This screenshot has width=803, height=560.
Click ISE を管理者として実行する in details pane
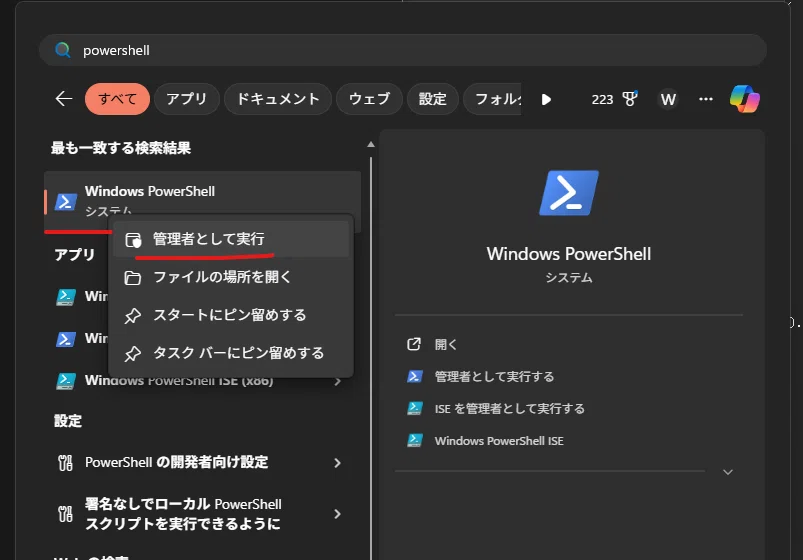(x=510, y=409)
